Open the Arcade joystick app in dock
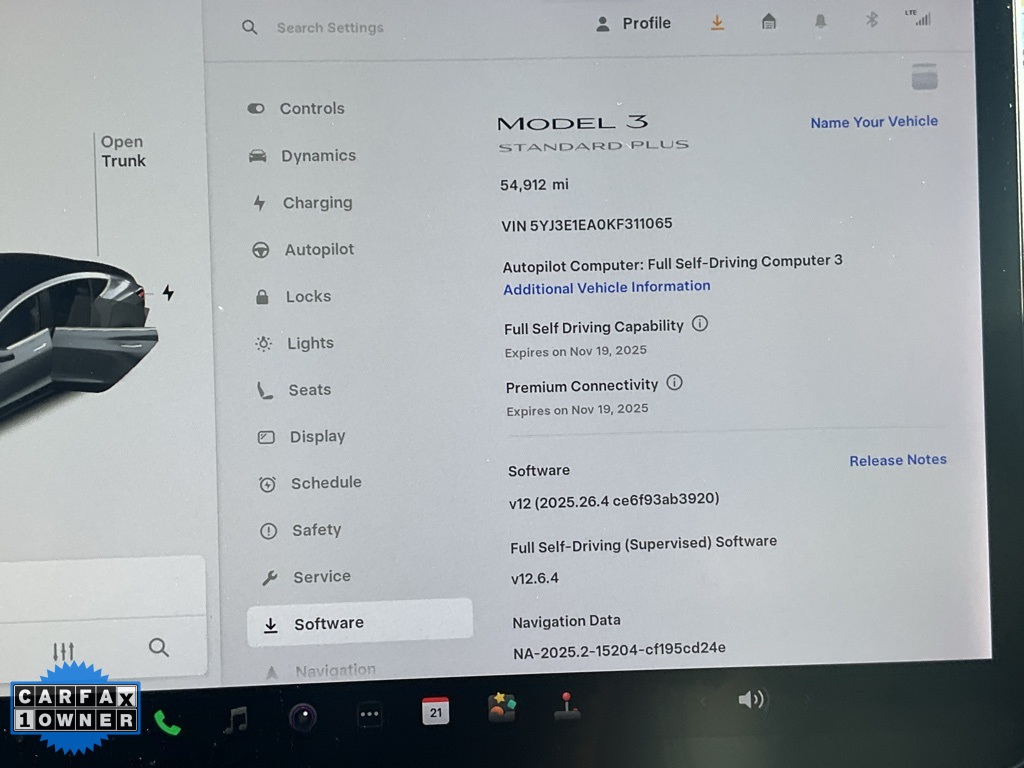This screenshot has width=1024, height=768. tap(567, 706)
